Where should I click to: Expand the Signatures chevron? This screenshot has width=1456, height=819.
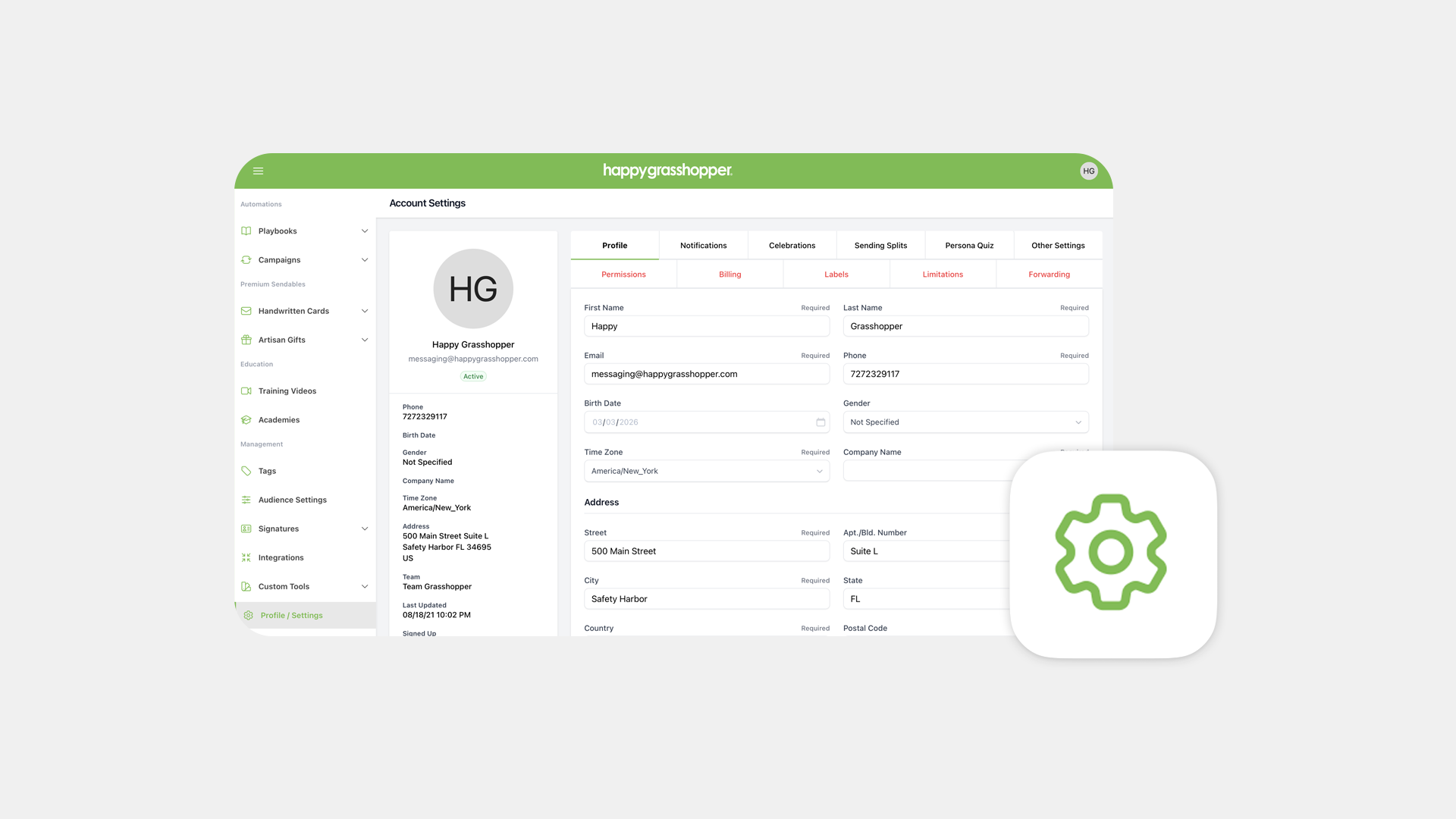[365, 529]
